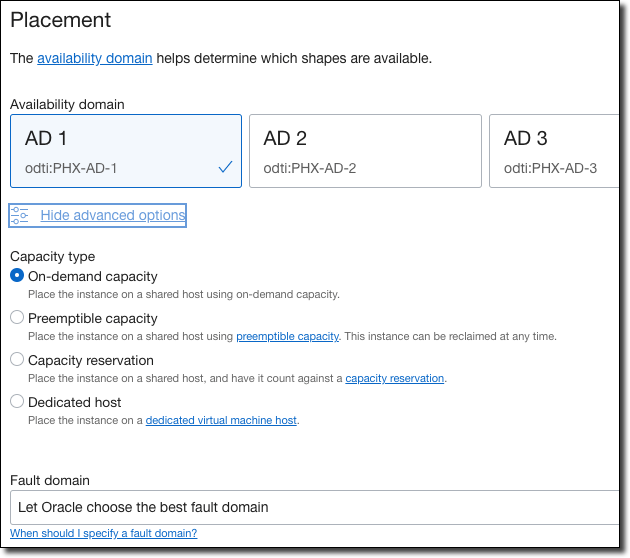The height and width of the screenshot is (558, 630).
Task: Click the blue checkmark in AD 1 card
Action: (x=225, y=168)
